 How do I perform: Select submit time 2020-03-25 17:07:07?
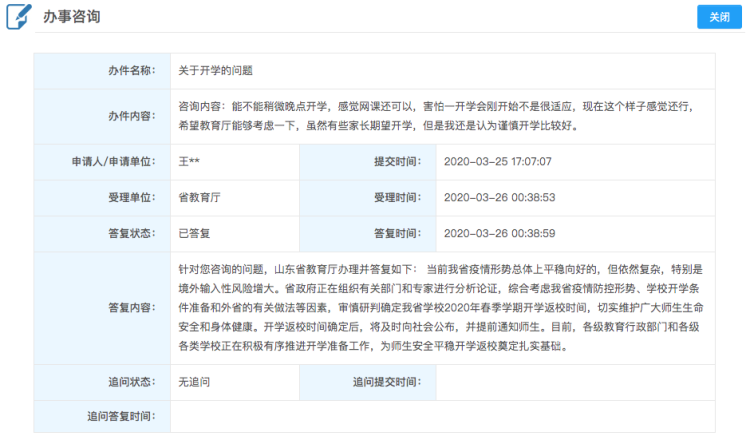pyautogui.click(x=497, y=162)
